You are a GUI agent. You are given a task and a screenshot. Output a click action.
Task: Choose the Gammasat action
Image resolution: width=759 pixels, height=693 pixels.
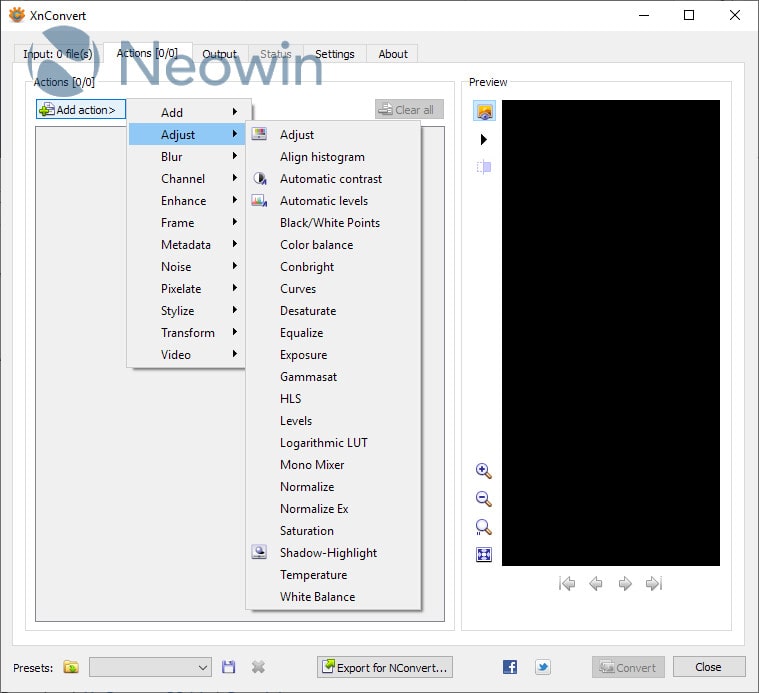[x=333, y=377]
